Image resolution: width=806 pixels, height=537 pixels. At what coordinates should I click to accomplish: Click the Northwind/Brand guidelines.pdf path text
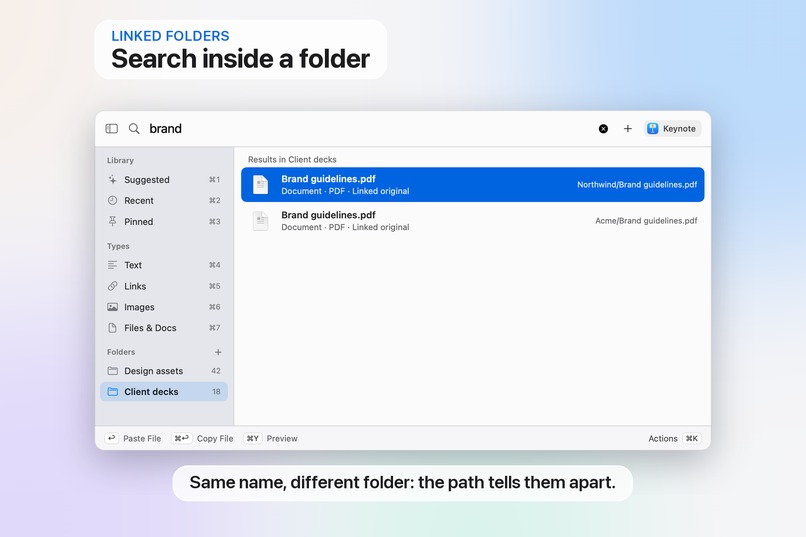click(637, 184)
